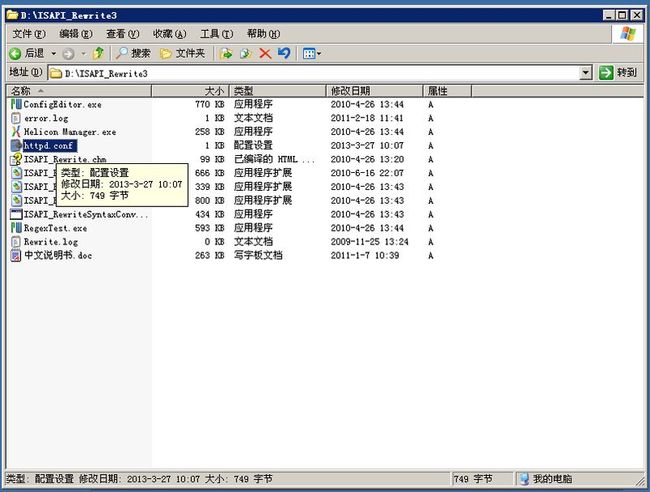Toggle the Folders (文件夹) pane
This screenshot has height=492, width=650.
pyautogui.click(x=182, y=53)
